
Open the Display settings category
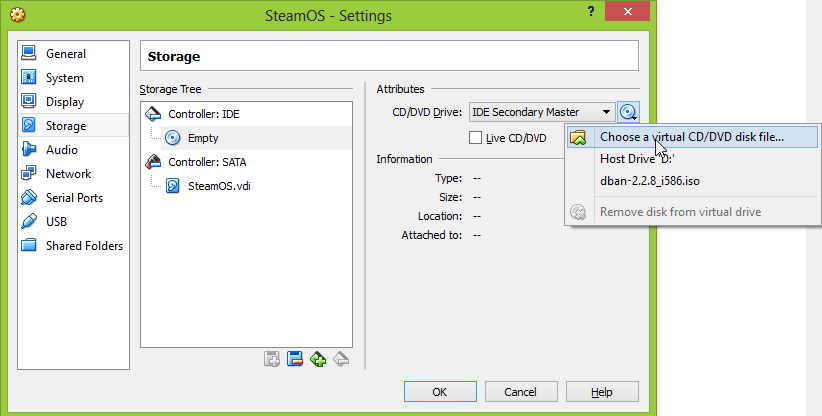click(73, 102)
